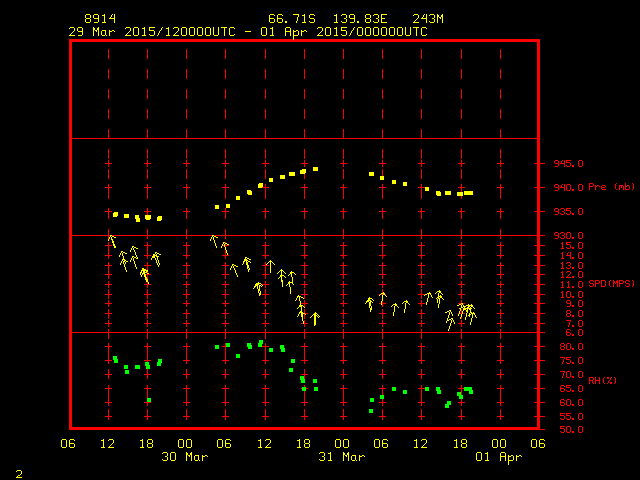Viewport: 640px width, 480px height.
Task: Click the highest yellow pressure data point
Action: (315, 169)
